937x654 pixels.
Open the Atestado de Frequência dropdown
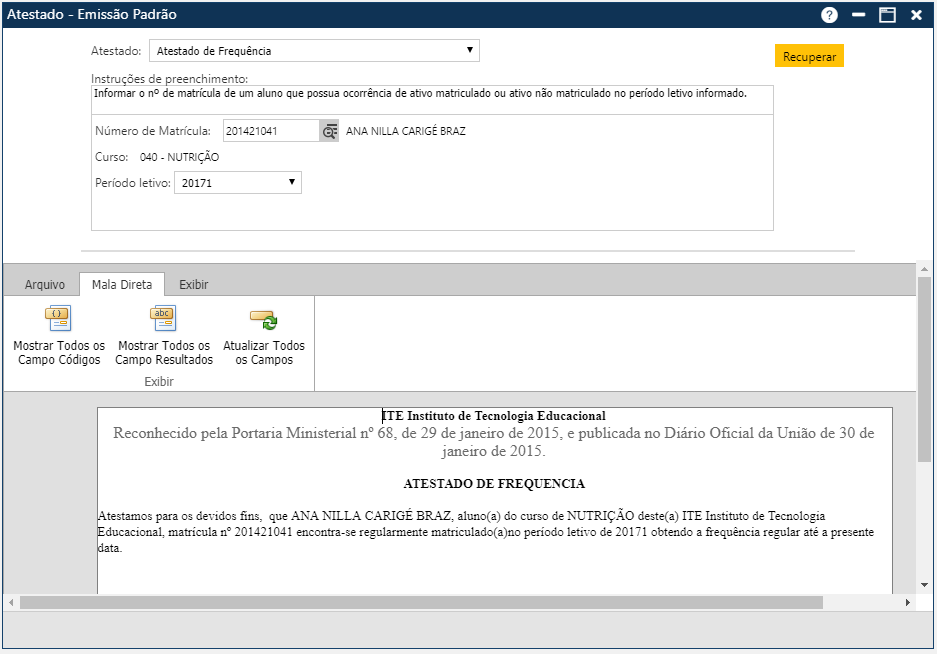tap(314, 50)
